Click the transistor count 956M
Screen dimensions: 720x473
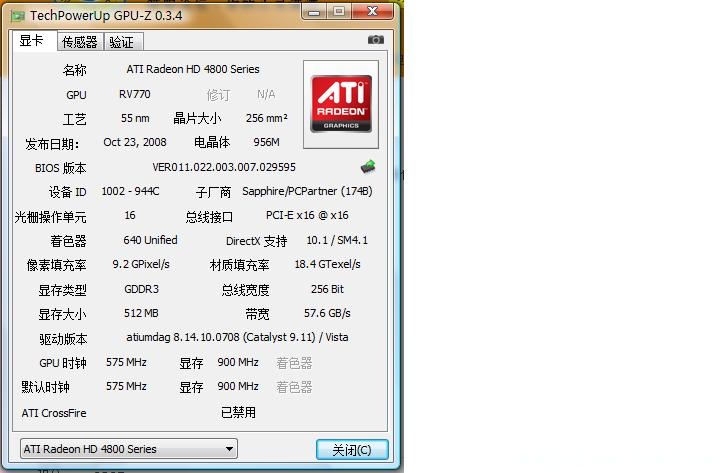point(266,142)
